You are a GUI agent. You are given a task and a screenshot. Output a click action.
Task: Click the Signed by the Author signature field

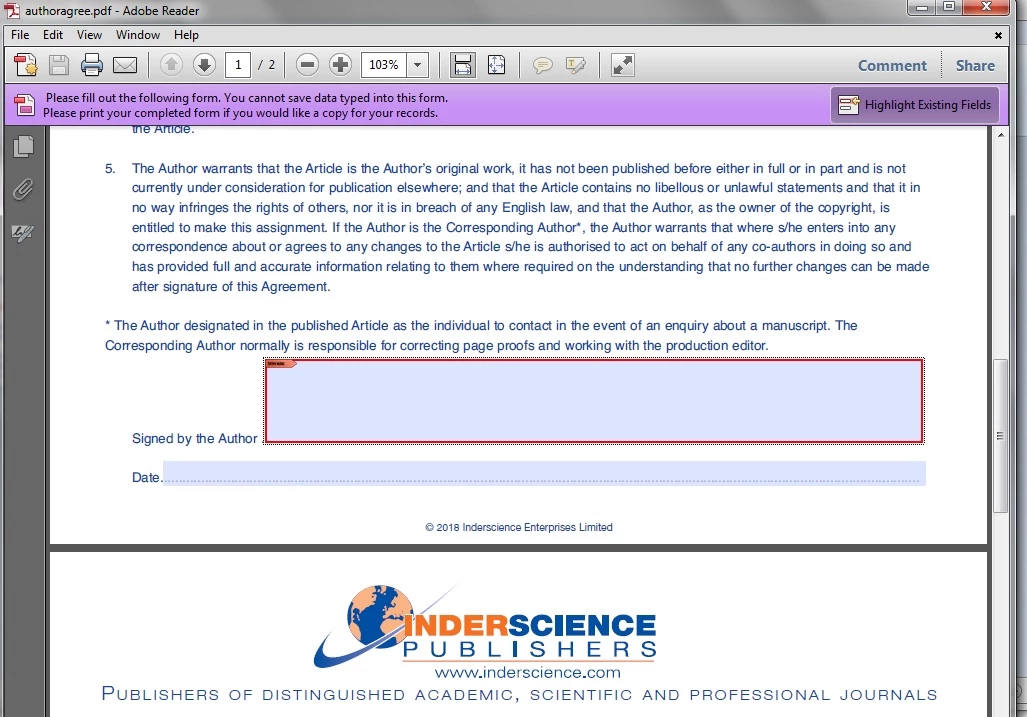(594, 401)
